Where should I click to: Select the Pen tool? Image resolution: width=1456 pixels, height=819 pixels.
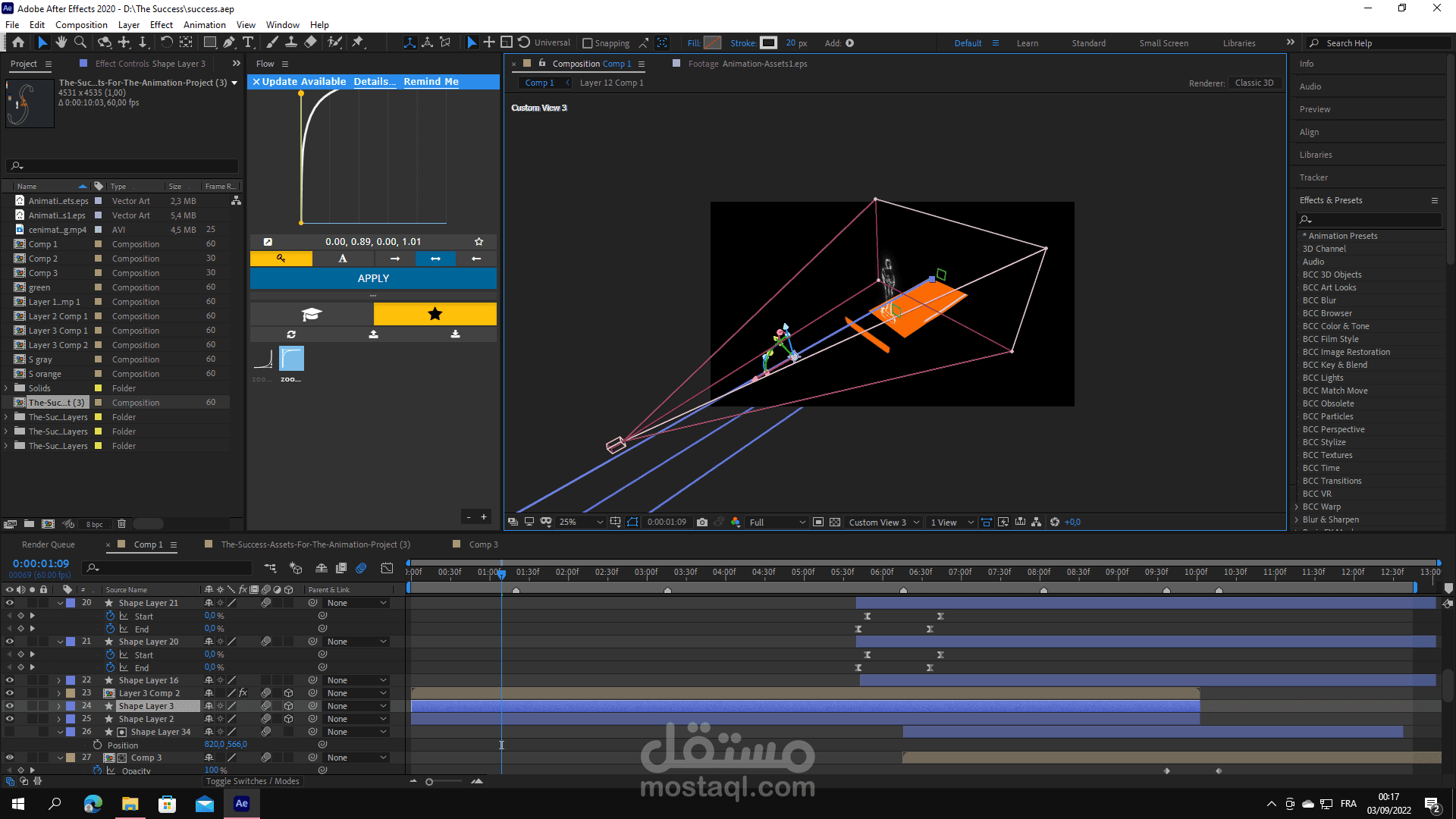[x=229, y=42]
